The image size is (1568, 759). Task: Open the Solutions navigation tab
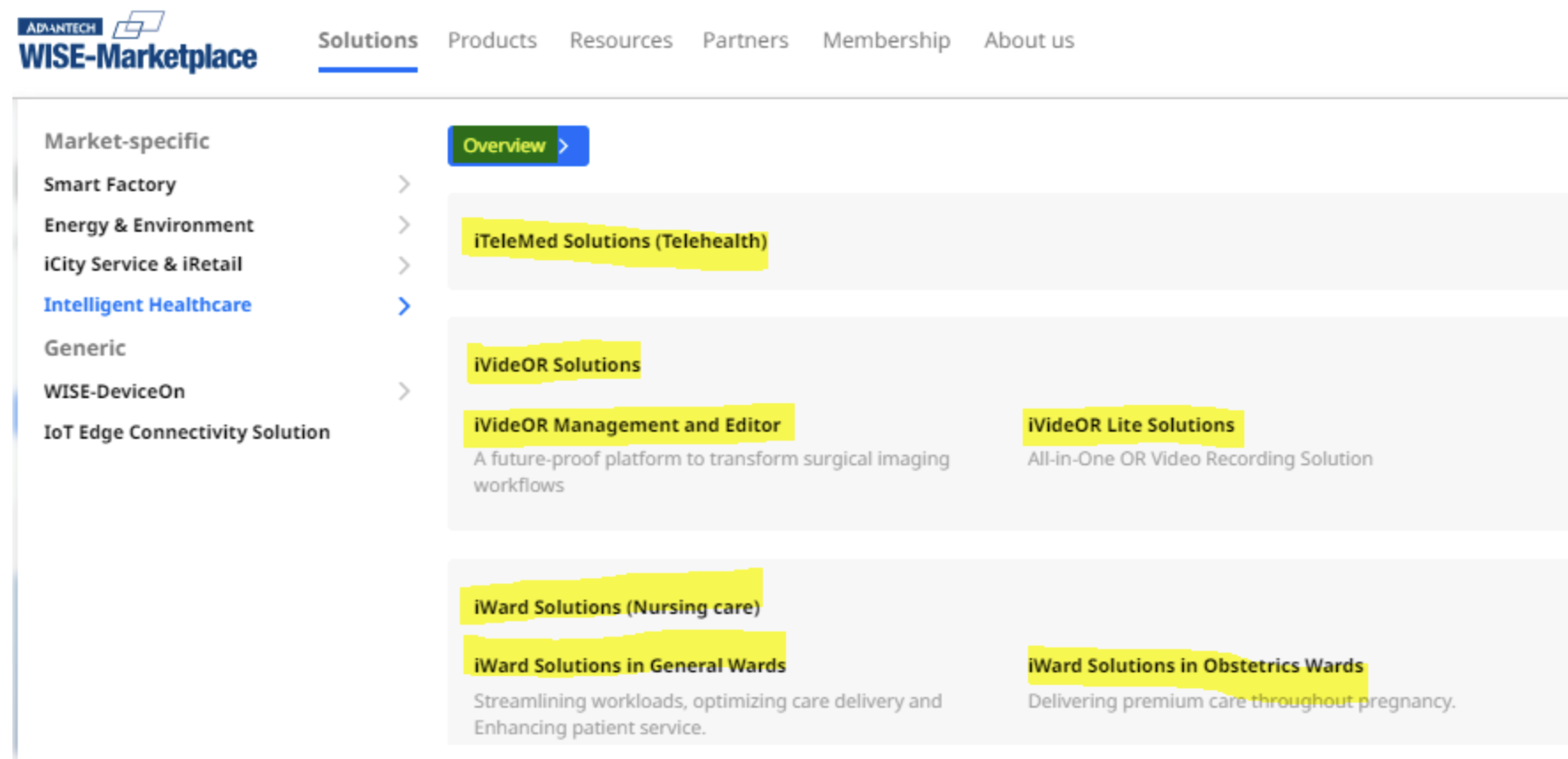click(x=367, y=41)
